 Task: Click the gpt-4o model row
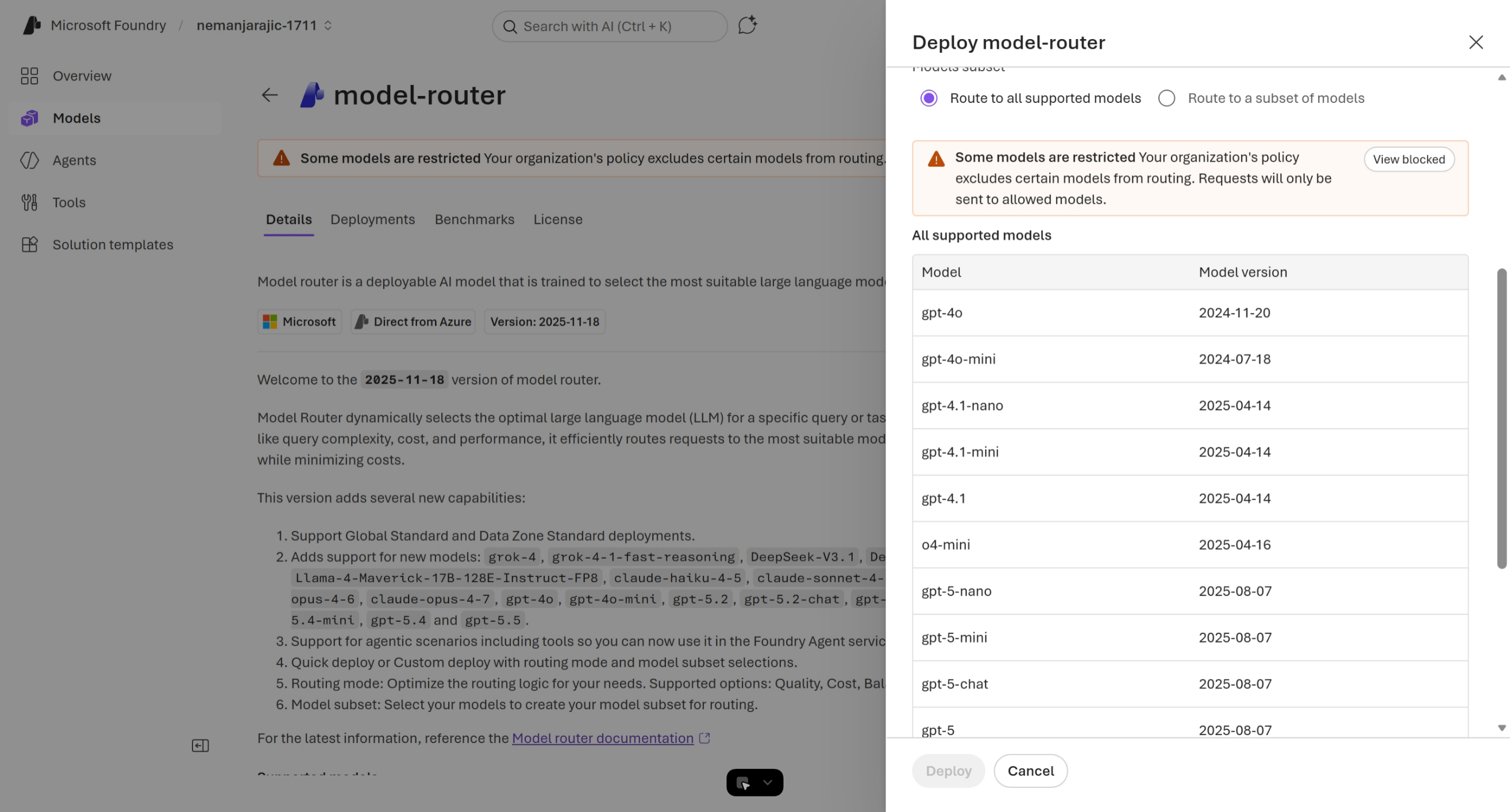coord(1190,313)
